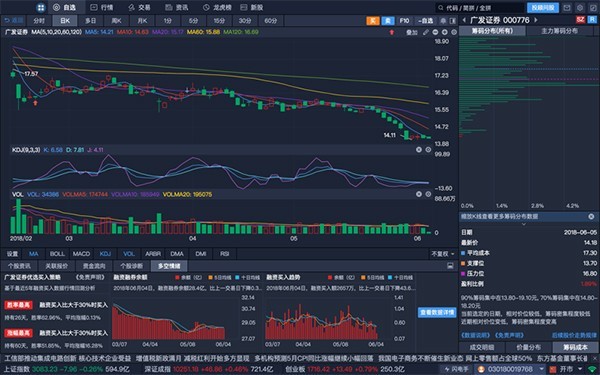Viewport: 600px width, 375px height.
Task: Click 叠加 overlay option
Action: pos(412,33)
